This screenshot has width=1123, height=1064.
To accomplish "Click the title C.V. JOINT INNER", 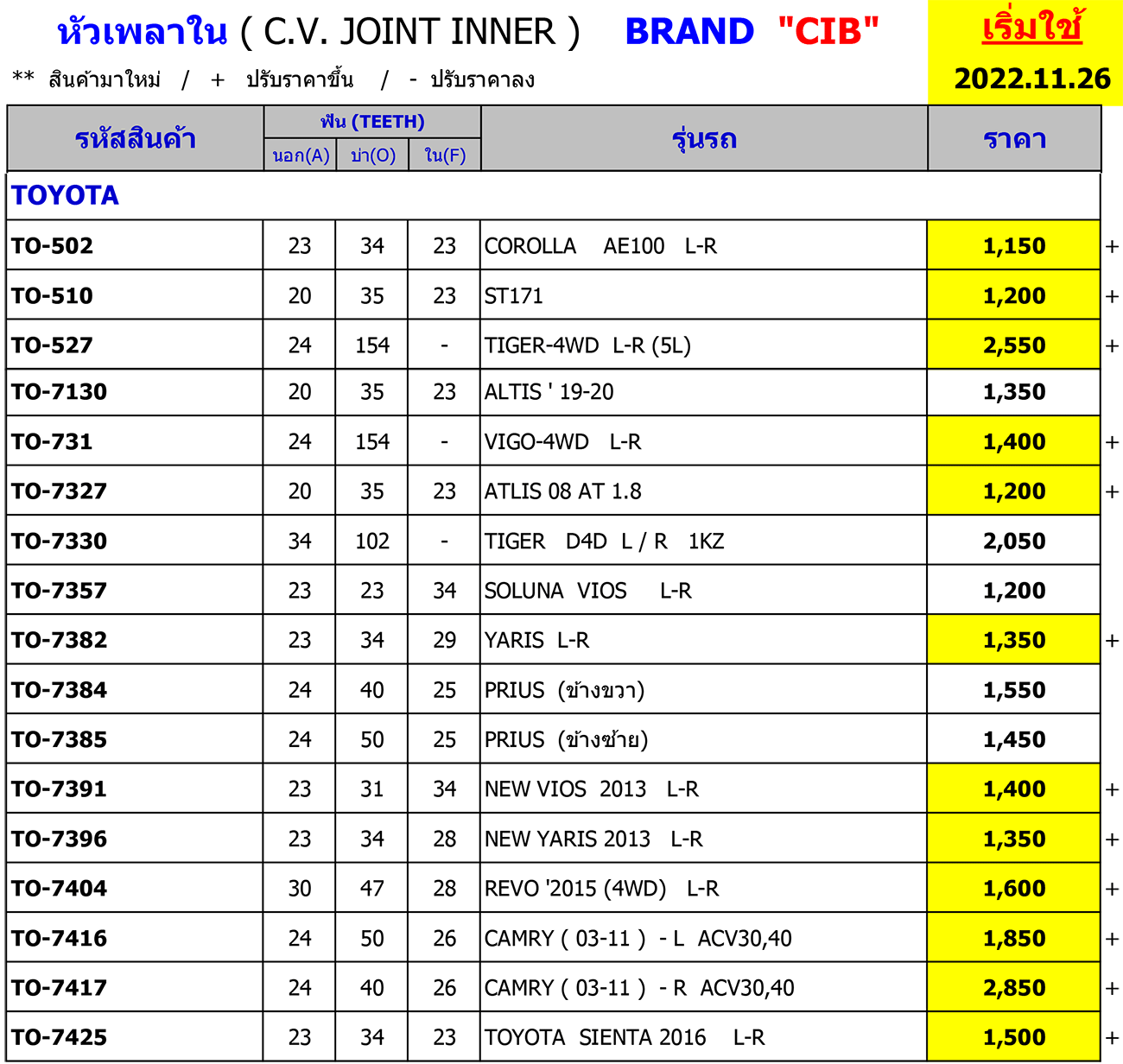I will pos(410,33).
